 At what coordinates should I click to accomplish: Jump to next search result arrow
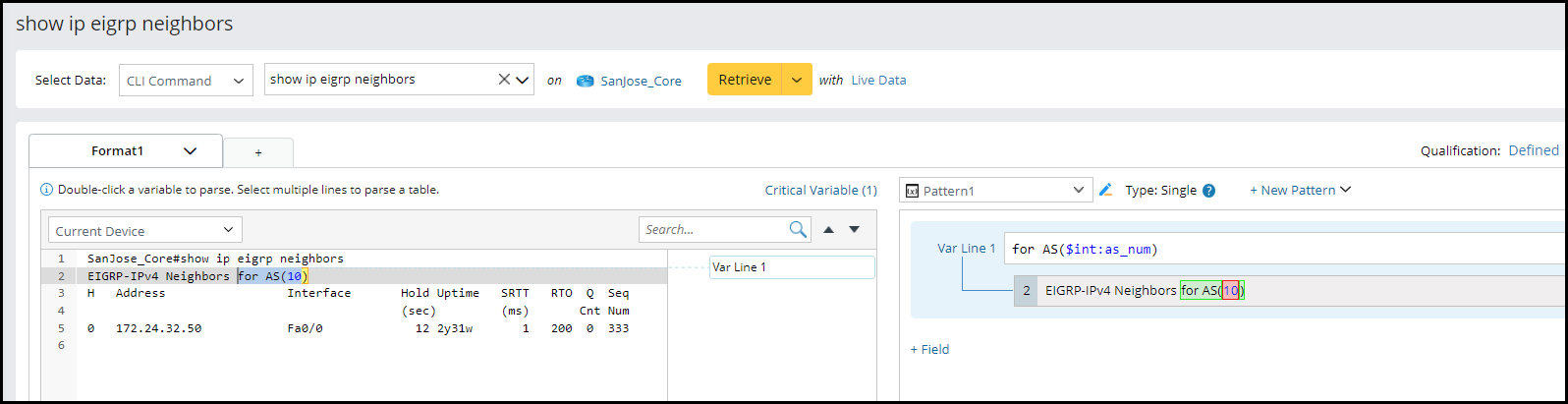click(x=854, y=229)
